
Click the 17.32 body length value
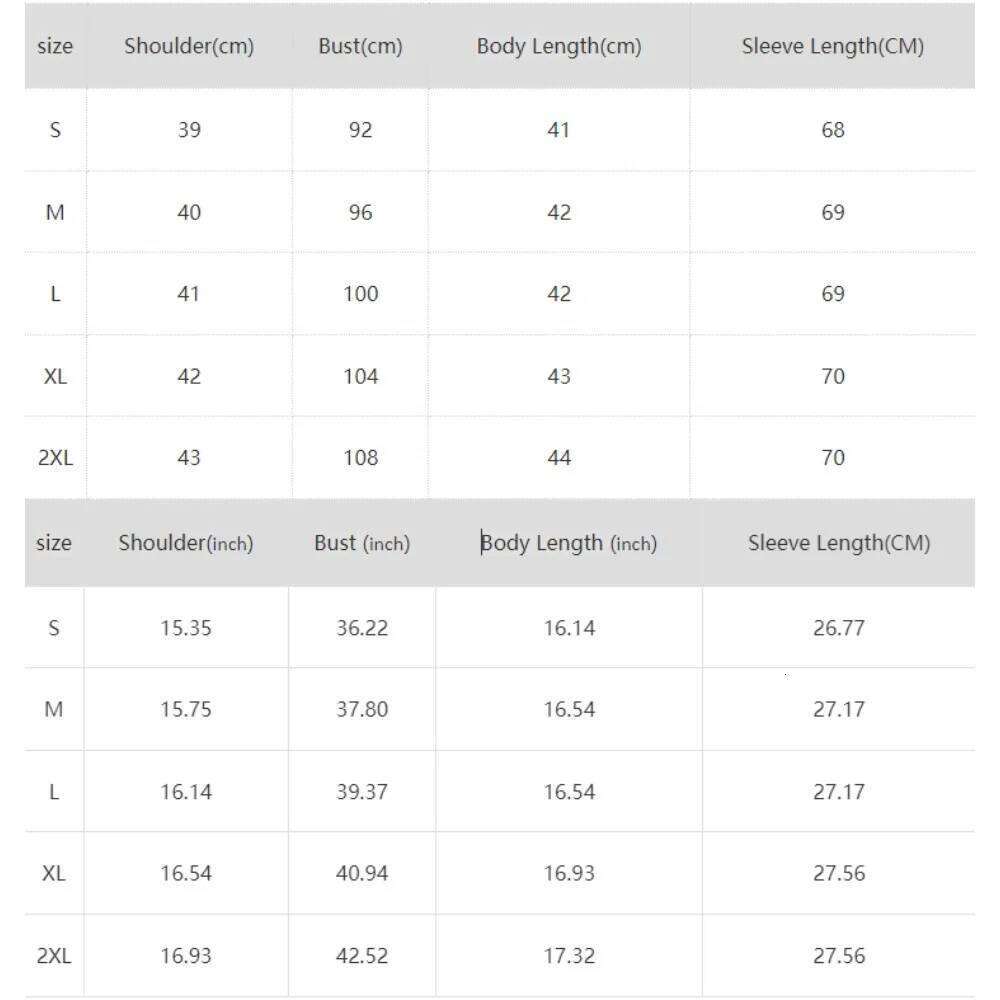[569, 956]
